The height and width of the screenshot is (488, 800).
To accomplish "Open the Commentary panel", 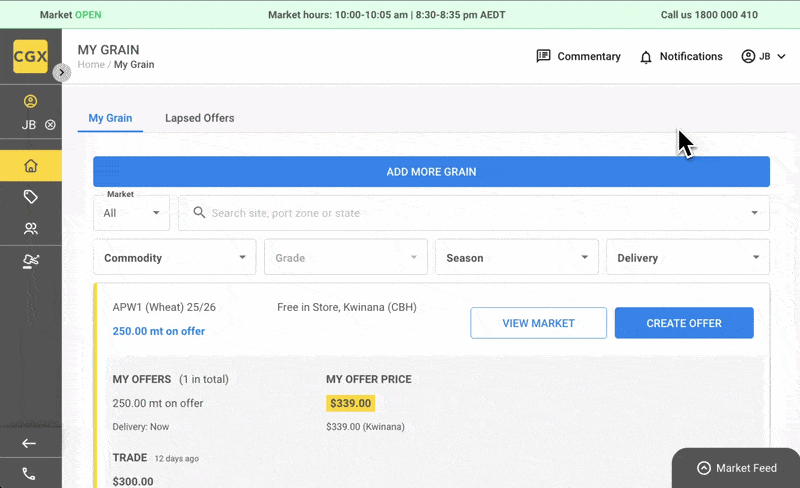I will [x=579, y=56].
